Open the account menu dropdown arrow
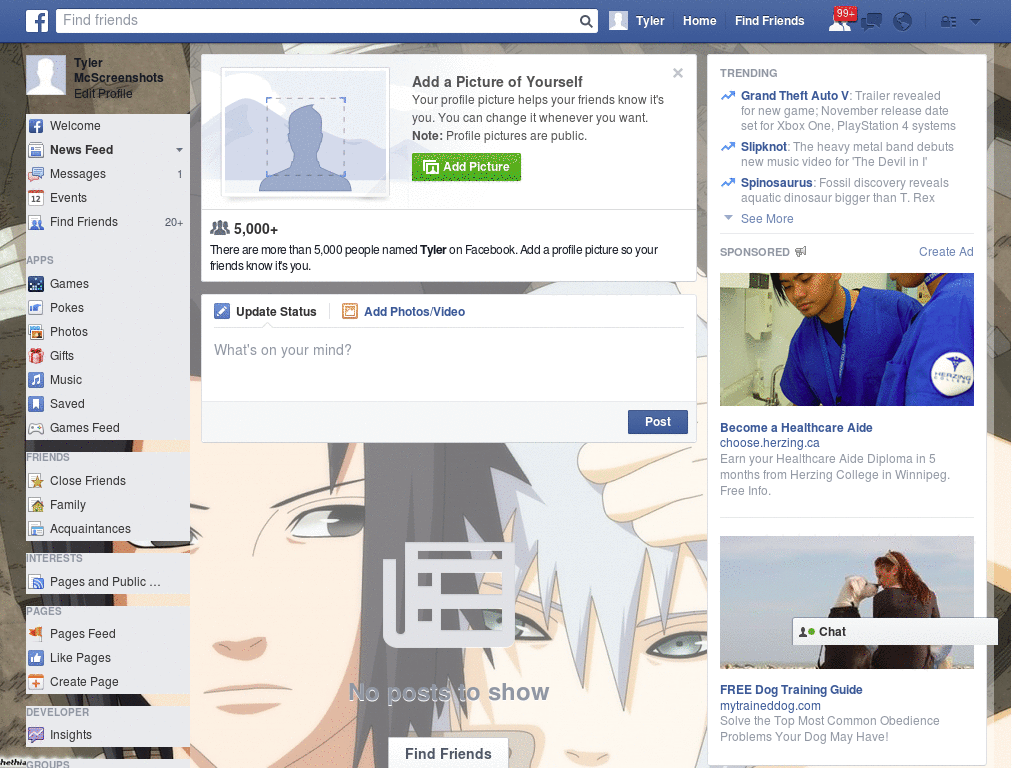 [x=975, y=22]
